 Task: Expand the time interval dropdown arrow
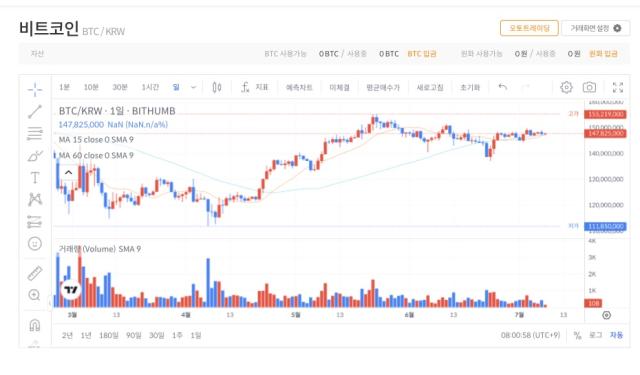pos(193,87)
